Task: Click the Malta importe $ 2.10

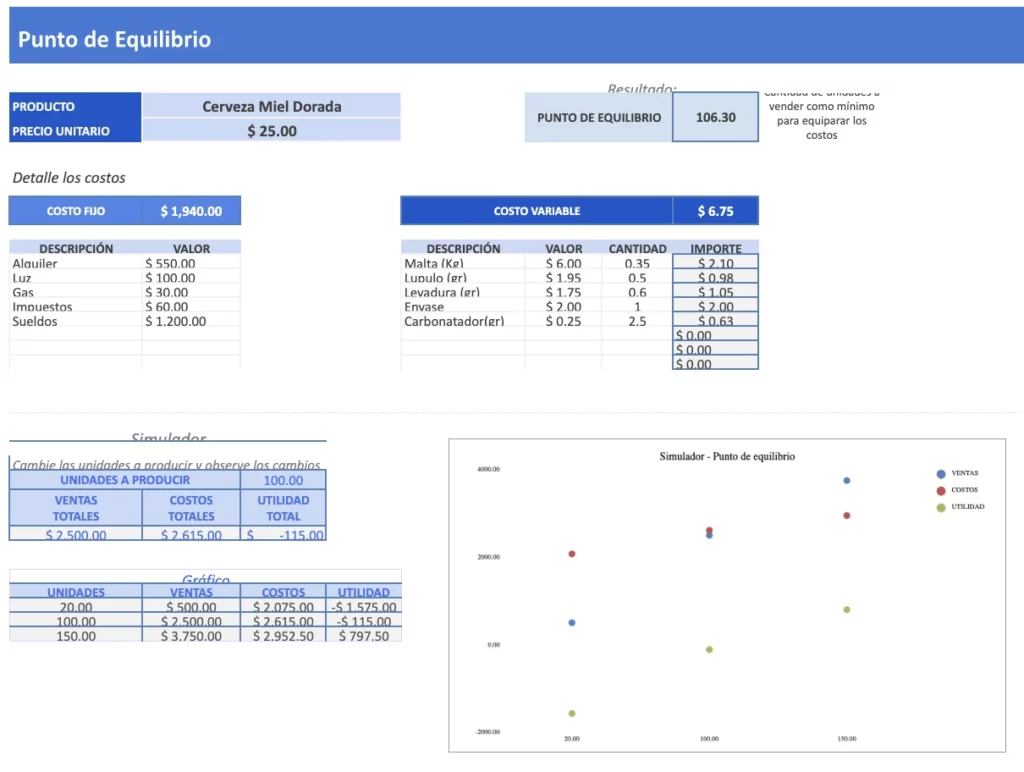Action: click(715, 263)
